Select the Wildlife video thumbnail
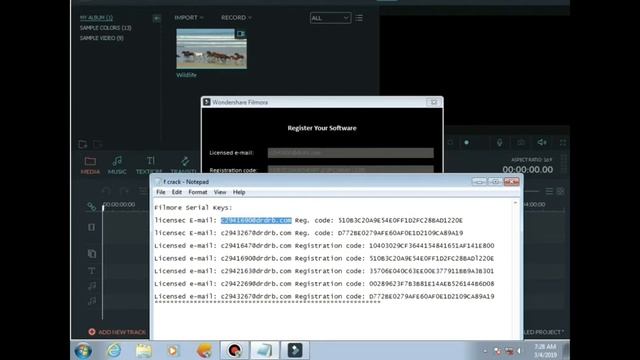This screenshot has width=640, height=360. coord(211,49)
